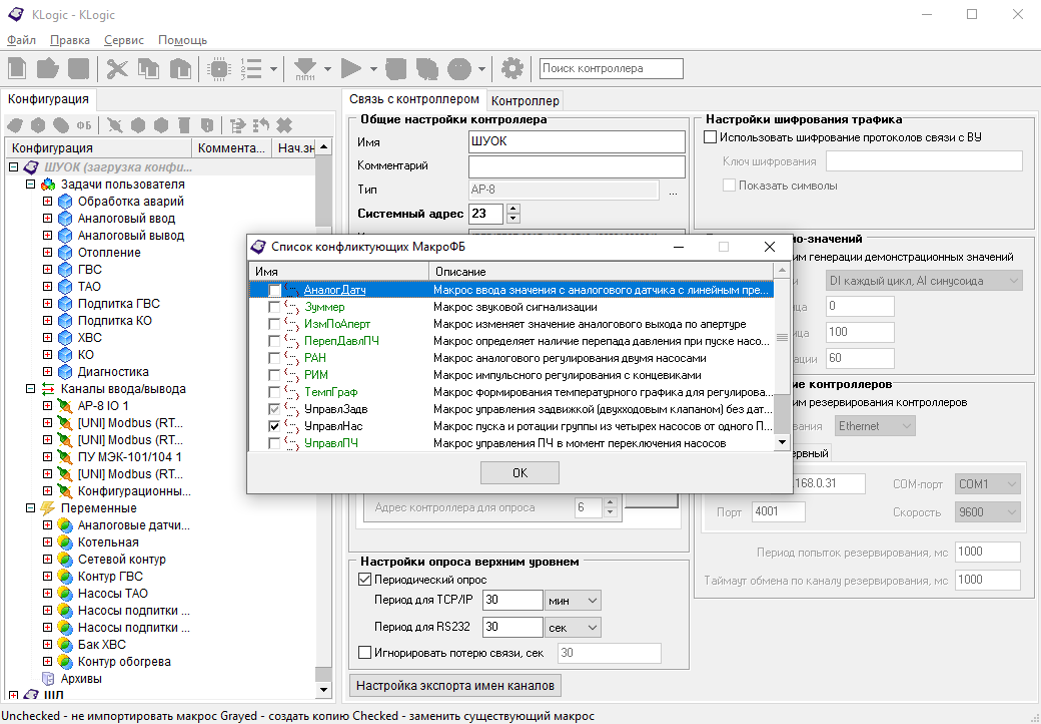The image size is (1041, 724).
Task: Switch to the Контроллер tab
Action: (x=525, y=101)
